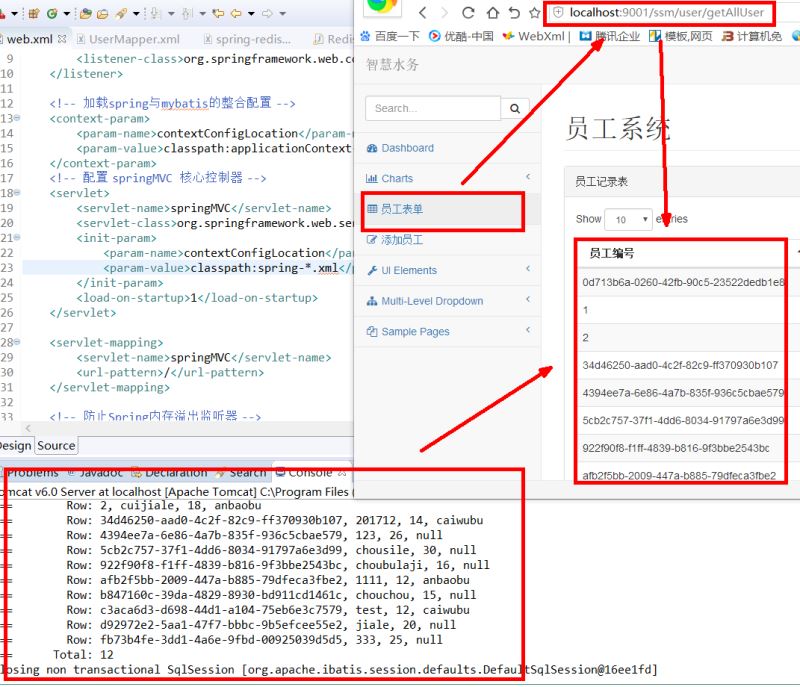The height and width of the screenshot is (687, 800).
Task: Switch to the Design view tab
Action: click(x=15, y=446)
